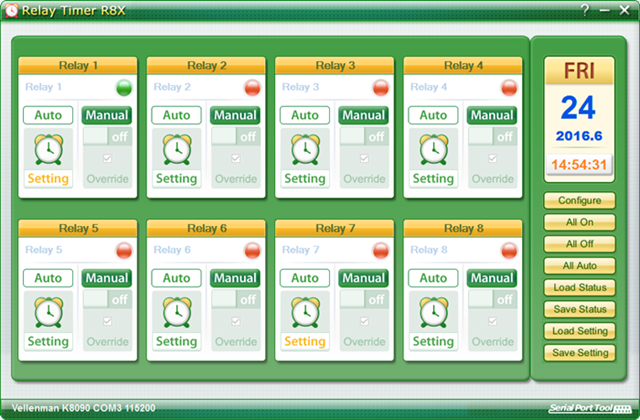Click the green status LED of Relay 1
The width and height of the screenshot is (640, 420).
(x=124, y=88)
